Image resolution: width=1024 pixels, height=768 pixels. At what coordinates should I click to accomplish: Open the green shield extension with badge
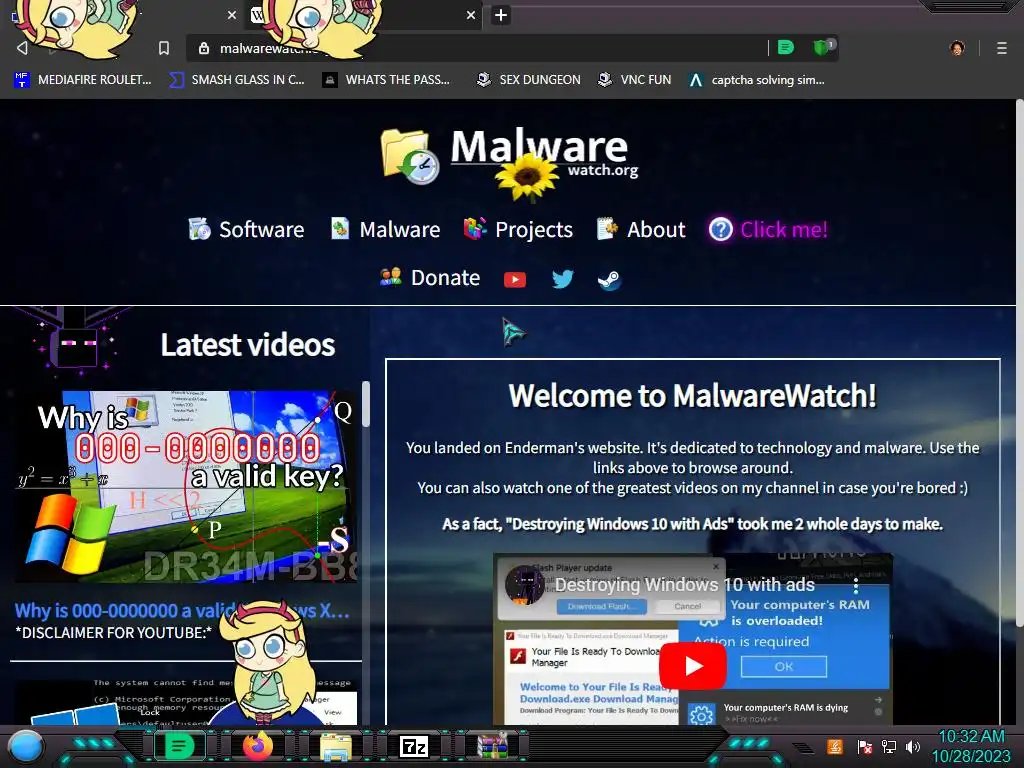point(822,47)
